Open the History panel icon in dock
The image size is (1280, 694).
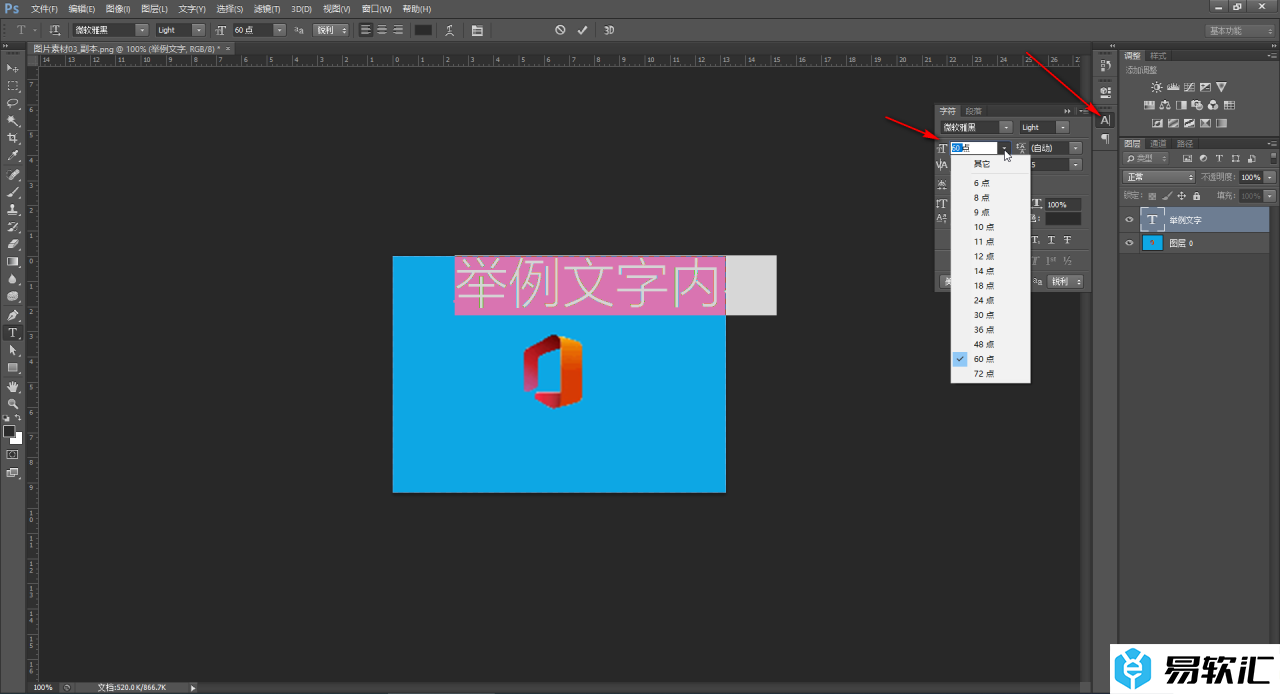pos(1105,65)
